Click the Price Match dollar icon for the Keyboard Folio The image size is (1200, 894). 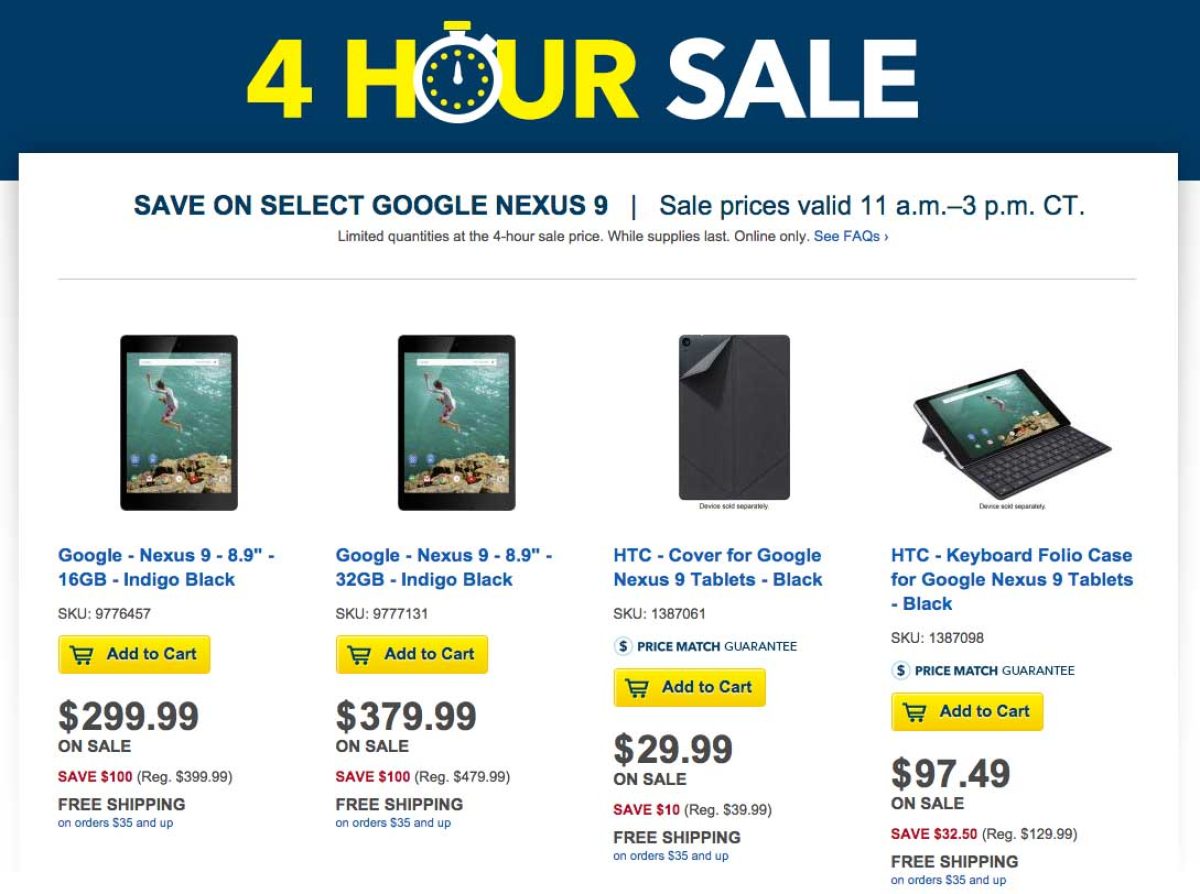tap(901, 670)
